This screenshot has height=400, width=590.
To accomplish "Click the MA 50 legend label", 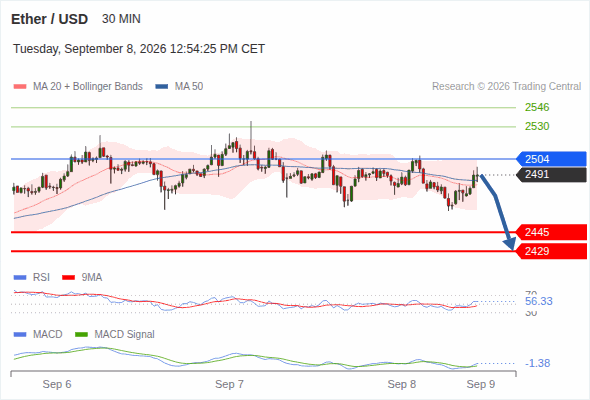I will [189, 87].
